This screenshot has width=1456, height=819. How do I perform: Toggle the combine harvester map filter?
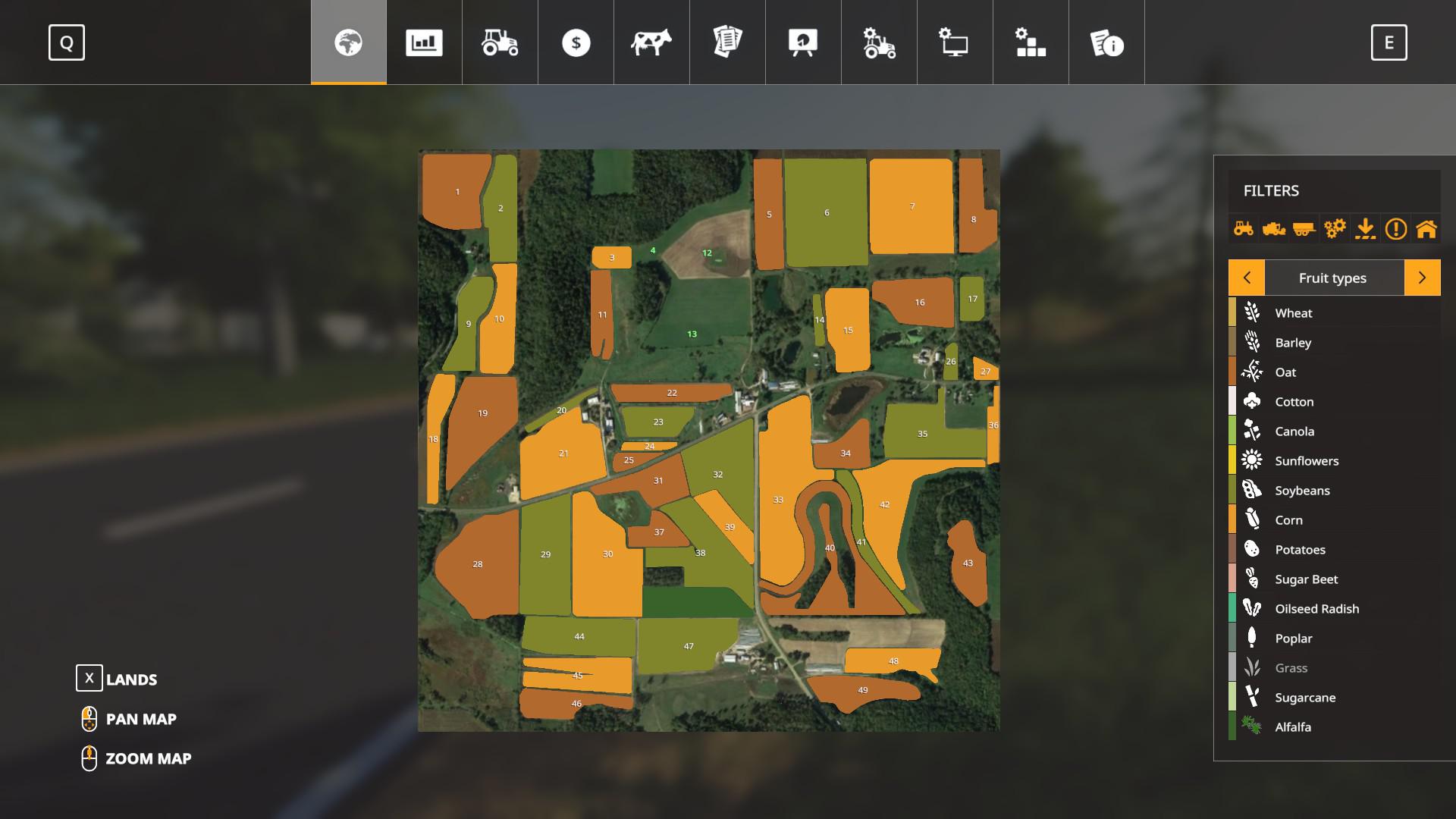coord(1274,228)
